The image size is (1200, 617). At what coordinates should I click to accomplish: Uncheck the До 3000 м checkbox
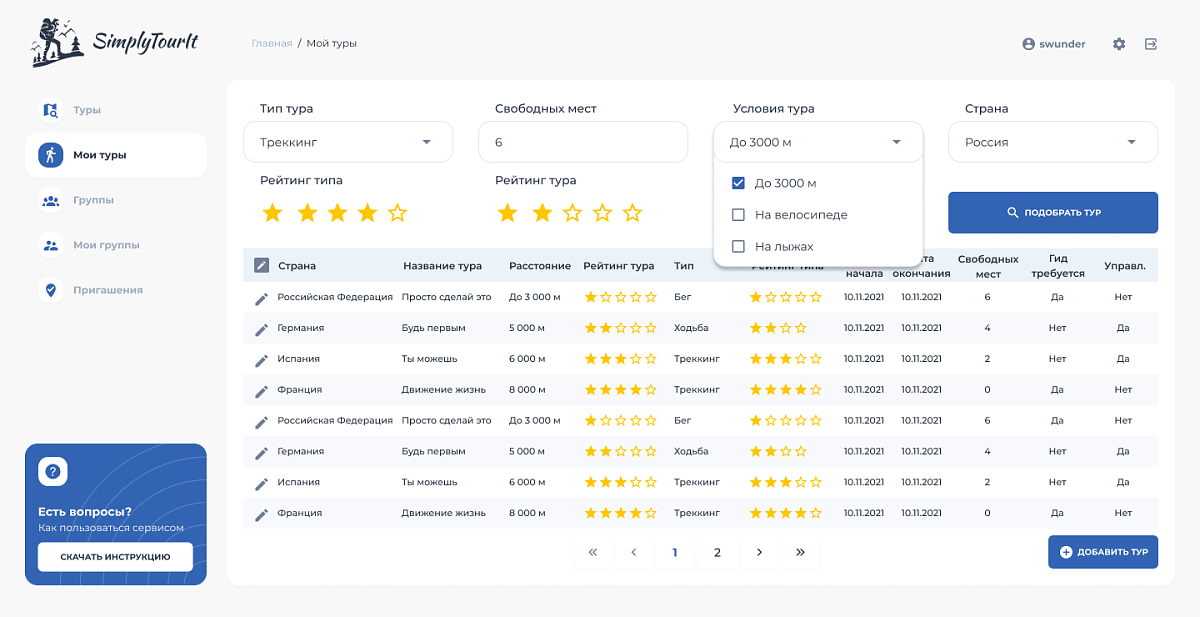738,183
